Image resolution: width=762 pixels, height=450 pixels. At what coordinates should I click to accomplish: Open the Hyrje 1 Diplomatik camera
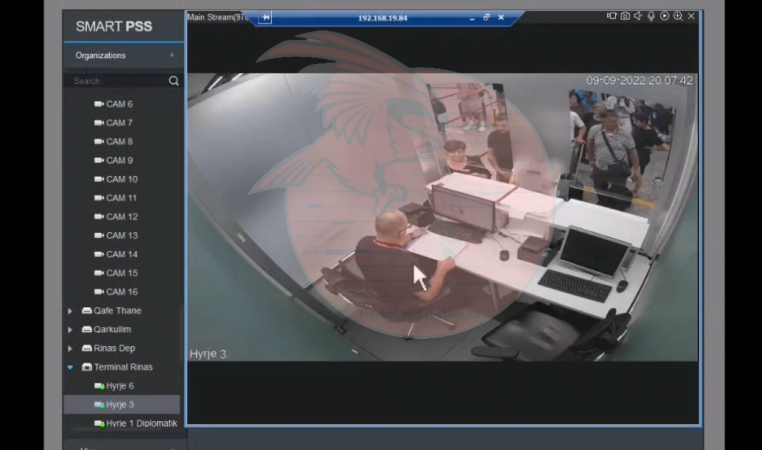pos(141,424)
